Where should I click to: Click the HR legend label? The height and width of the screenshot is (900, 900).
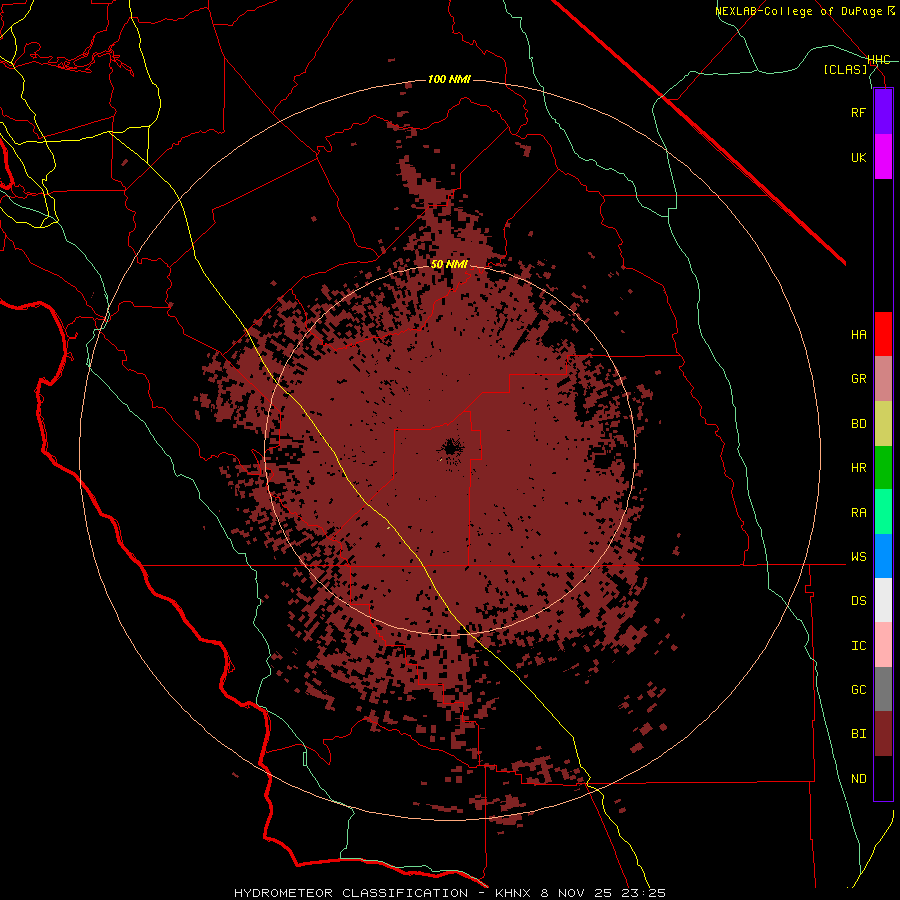pos(859,468)
